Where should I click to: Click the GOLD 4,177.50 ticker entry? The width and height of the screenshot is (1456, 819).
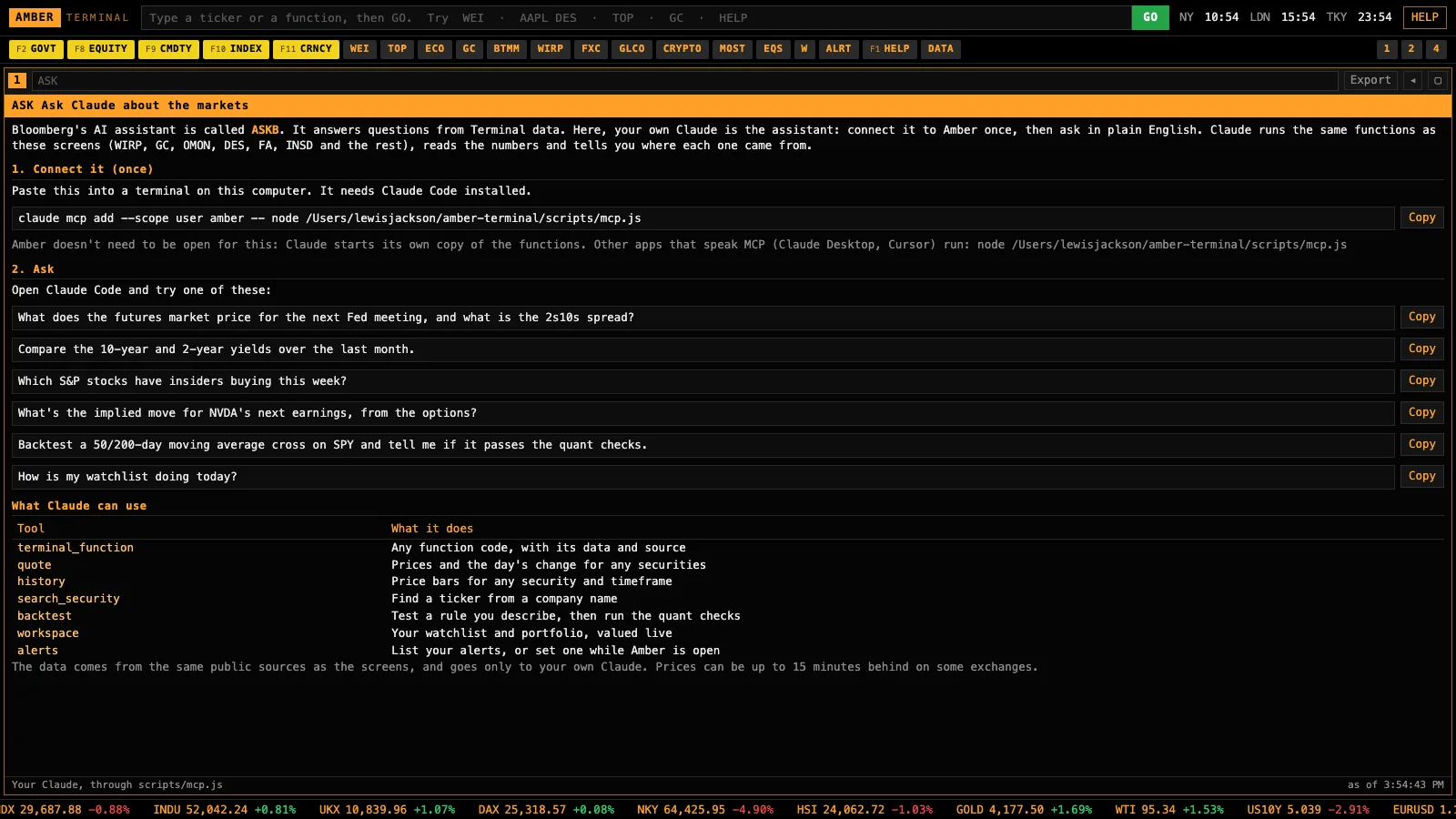tap(1024, 809)
